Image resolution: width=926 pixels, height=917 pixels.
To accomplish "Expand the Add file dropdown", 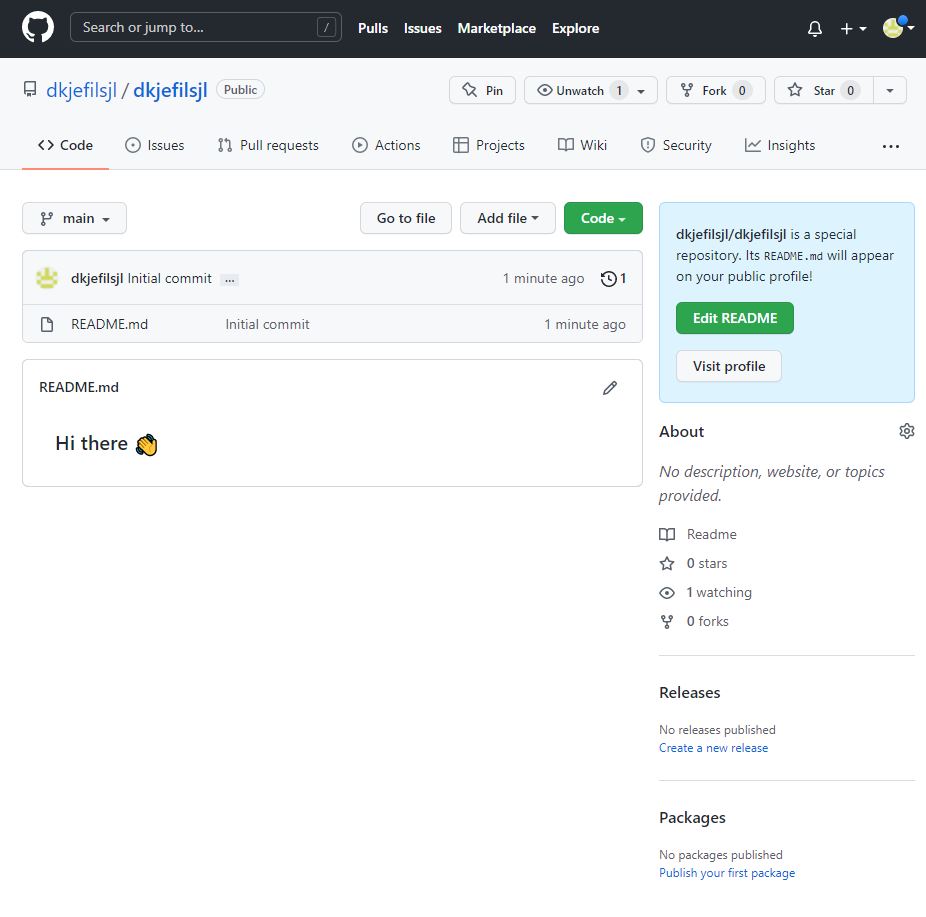I will (508, 218).
